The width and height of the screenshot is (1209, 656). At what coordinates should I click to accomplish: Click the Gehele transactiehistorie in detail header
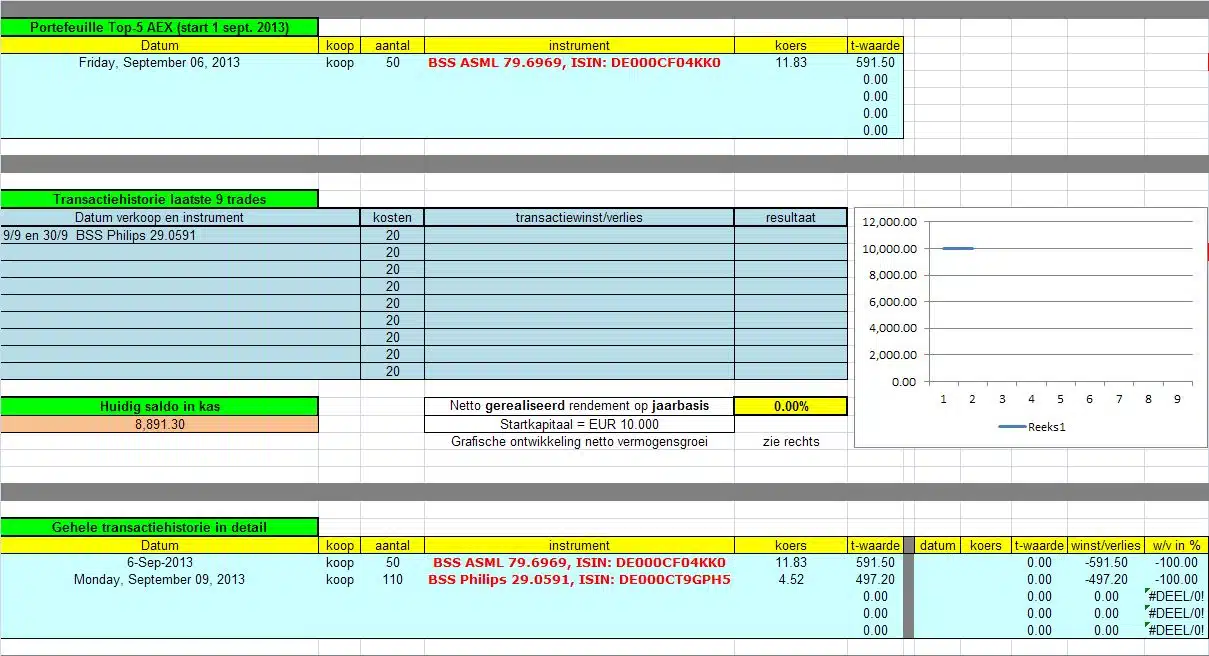click(x=159, y=527)
